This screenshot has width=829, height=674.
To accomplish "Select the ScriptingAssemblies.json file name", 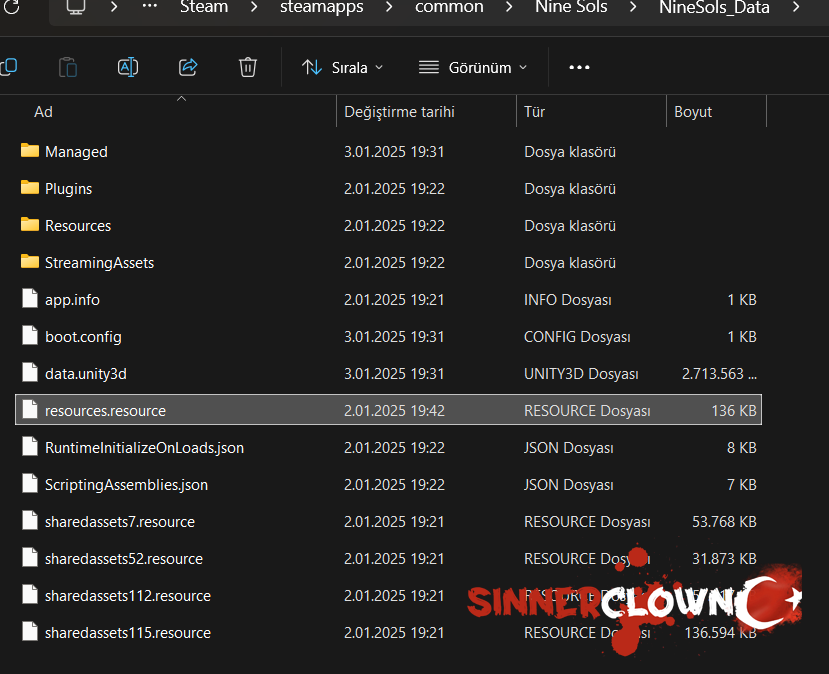I will [x=126, y=485].
